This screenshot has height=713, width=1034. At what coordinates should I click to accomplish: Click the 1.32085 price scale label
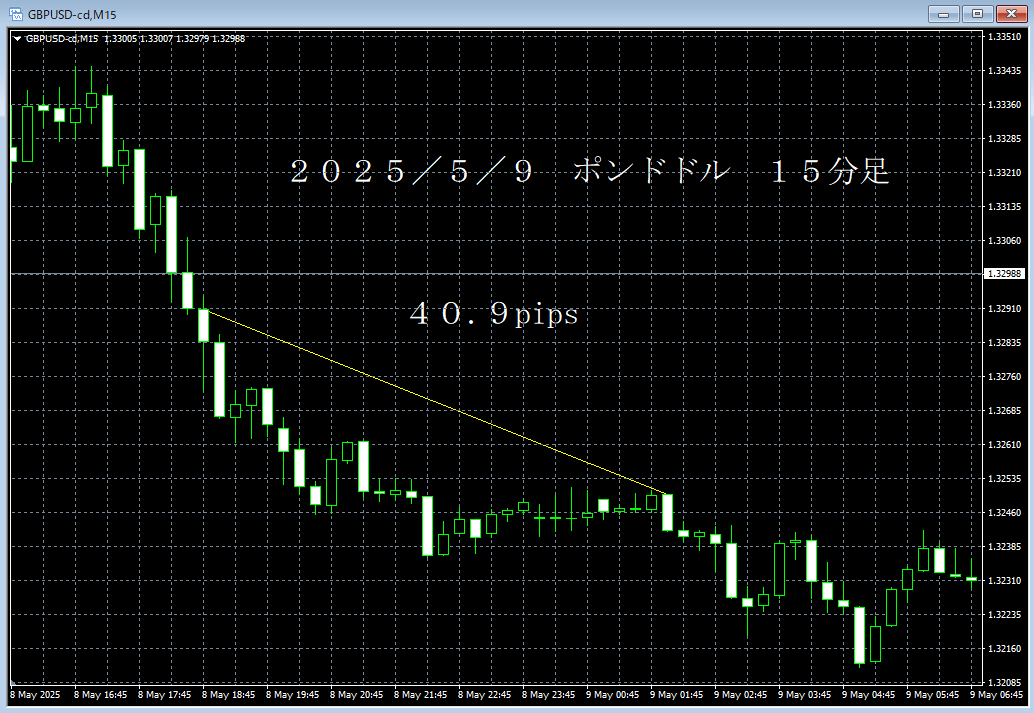click(1004, 683)
